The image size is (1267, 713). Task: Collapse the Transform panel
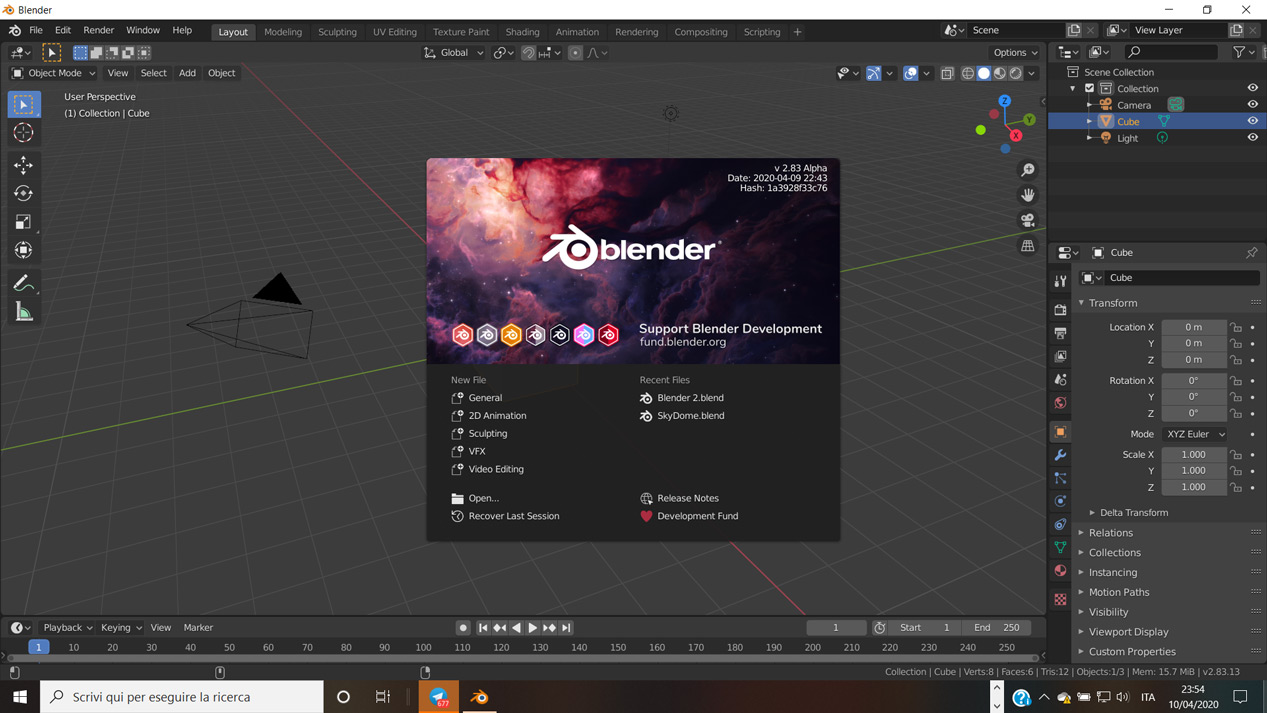[1112, 303]
